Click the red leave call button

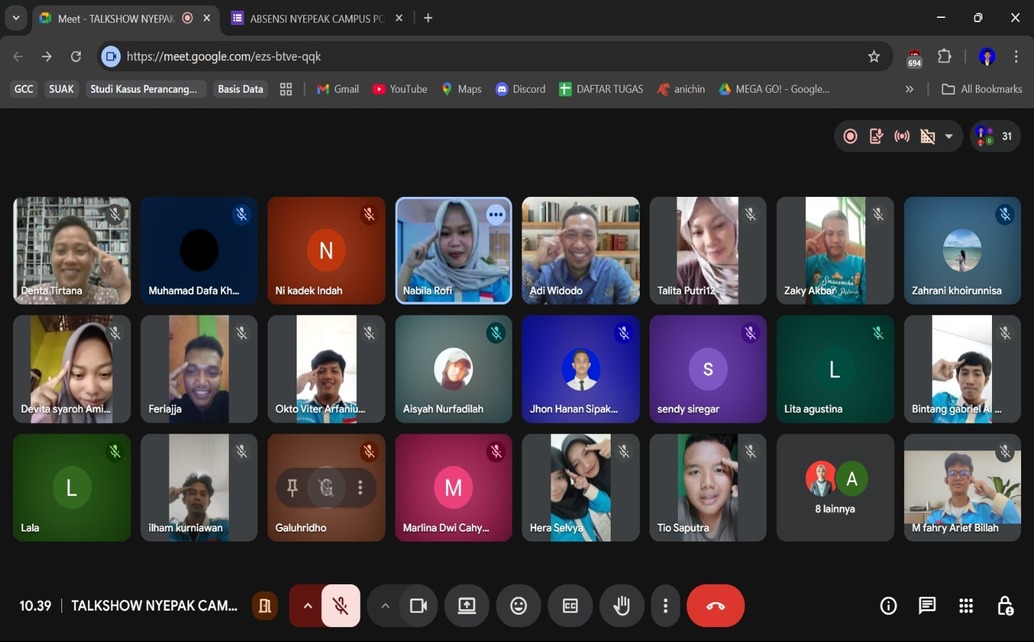[715, 606]
